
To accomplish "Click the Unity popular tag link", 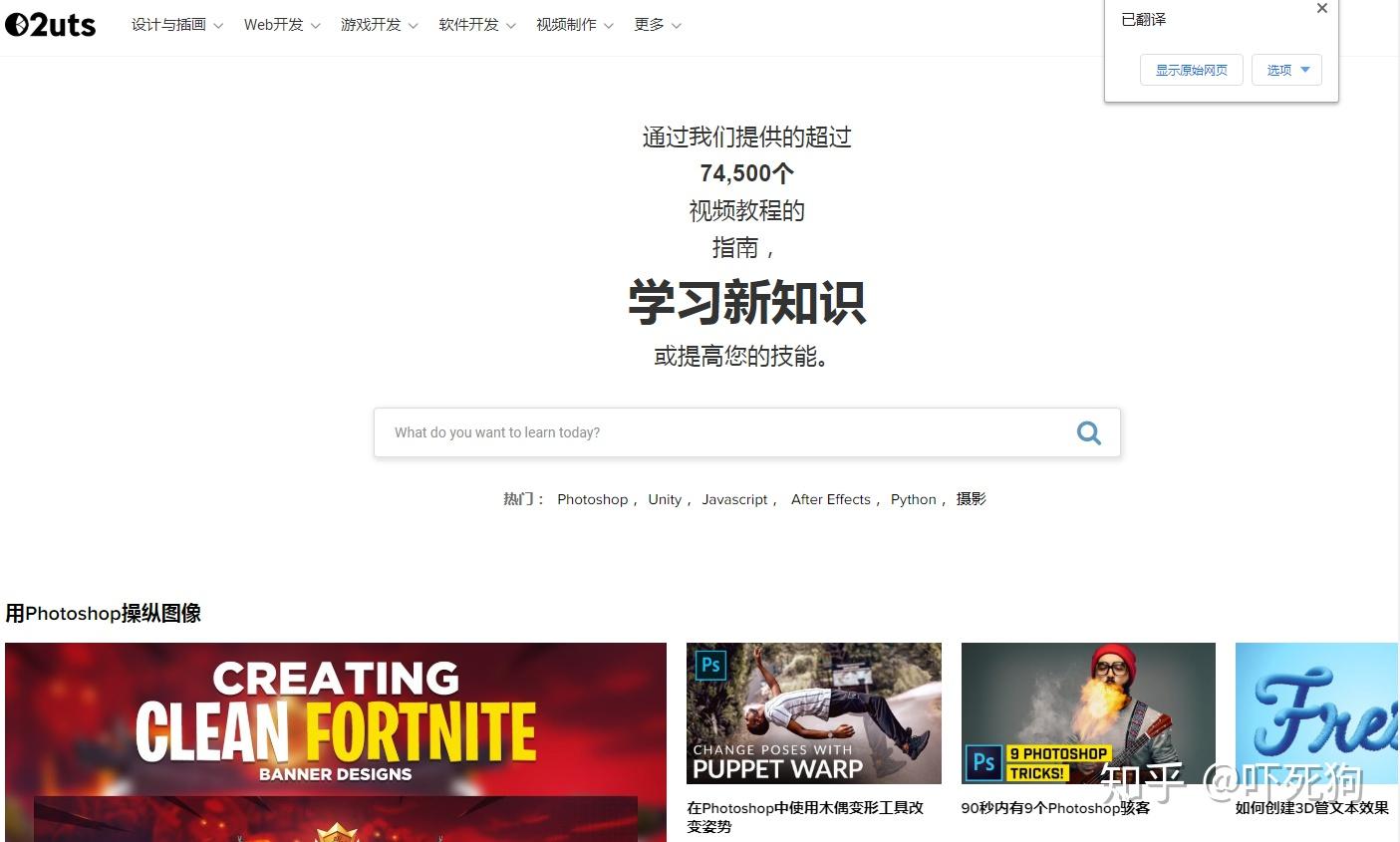I will (665, 499).
